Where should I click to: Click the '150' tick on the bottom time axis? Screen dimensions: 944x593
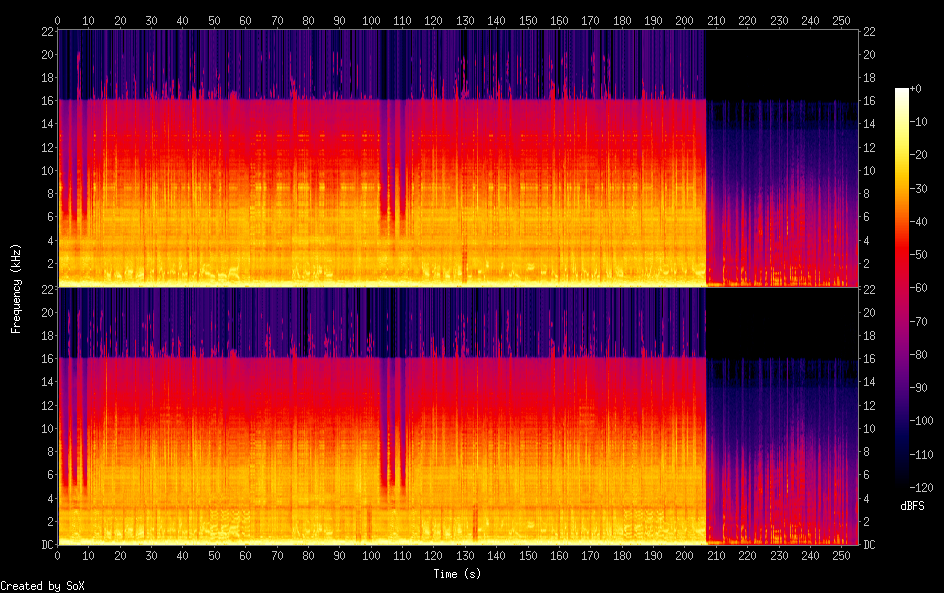pyautogui.click(x=528, y=556)
